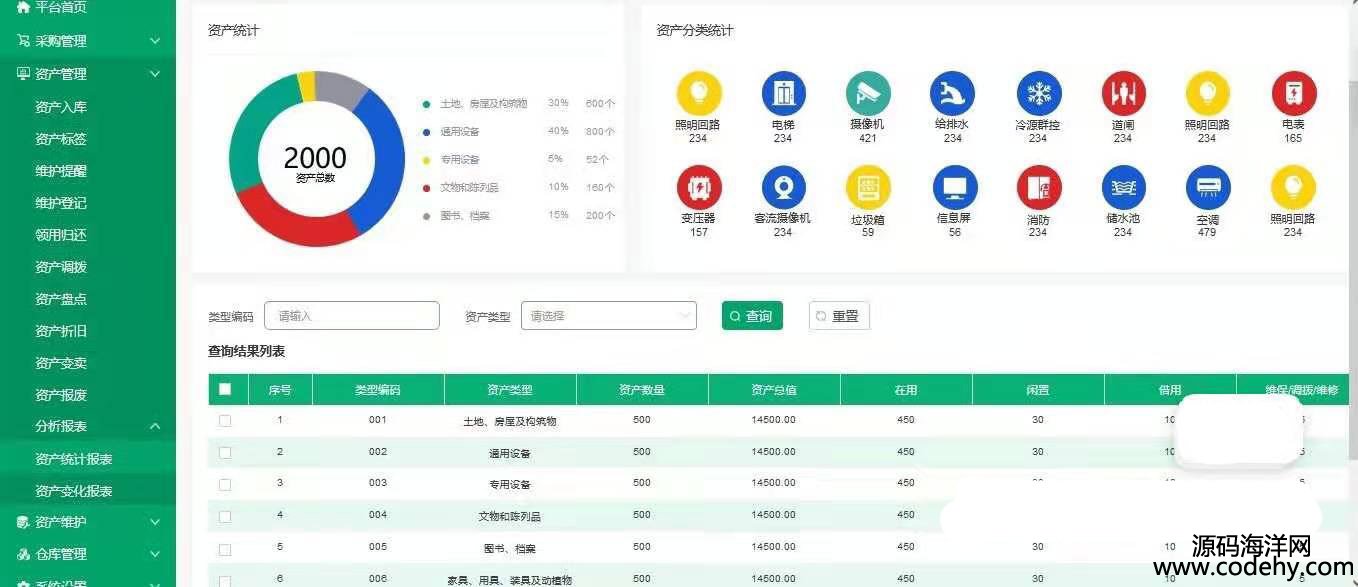Open the 资产类型 dropdown selector
Viewport: 1358px width, 587px height.
point(609,316)
